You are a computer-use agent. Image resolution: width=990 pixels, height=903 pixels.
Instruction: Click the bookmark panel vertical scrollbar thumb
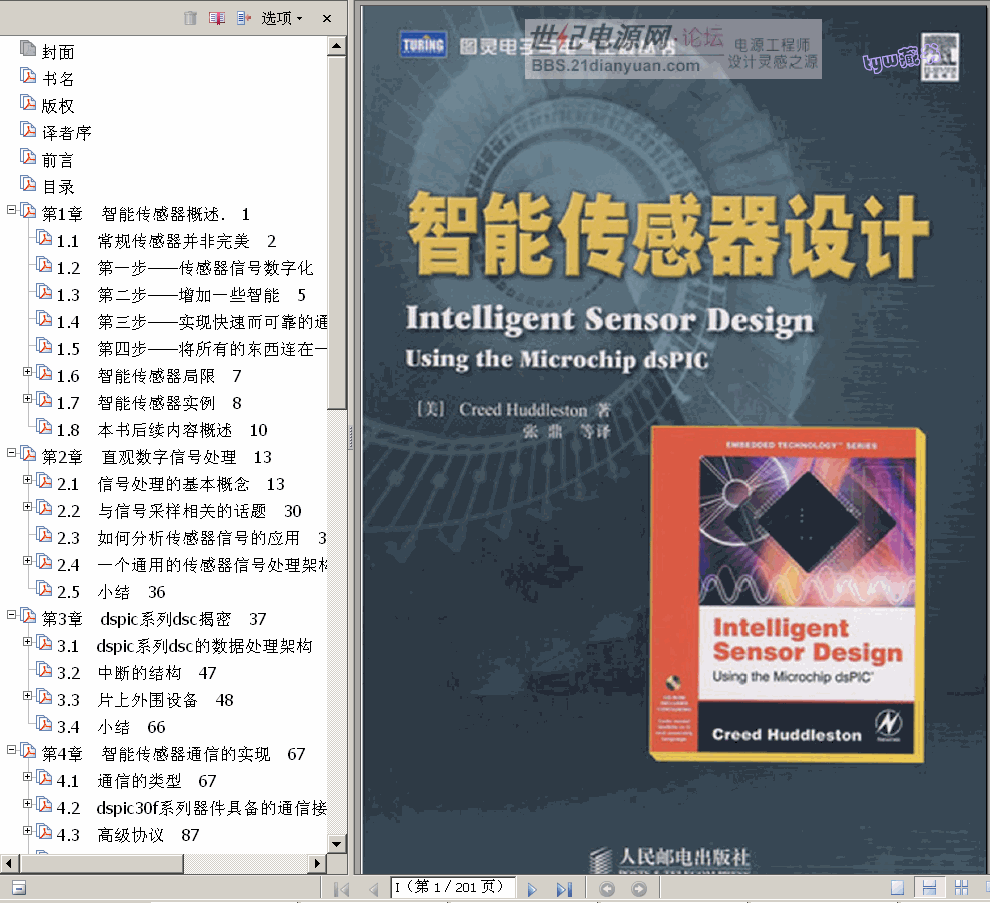tap(337, 233)
